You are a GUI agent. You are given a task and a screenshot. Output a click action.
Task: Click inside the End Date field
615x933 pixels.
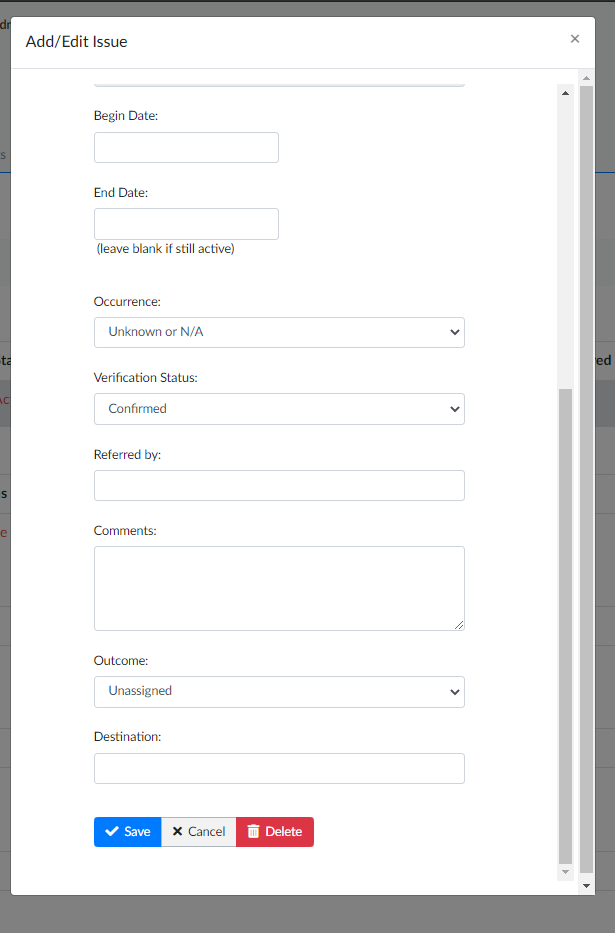(186, 223)
